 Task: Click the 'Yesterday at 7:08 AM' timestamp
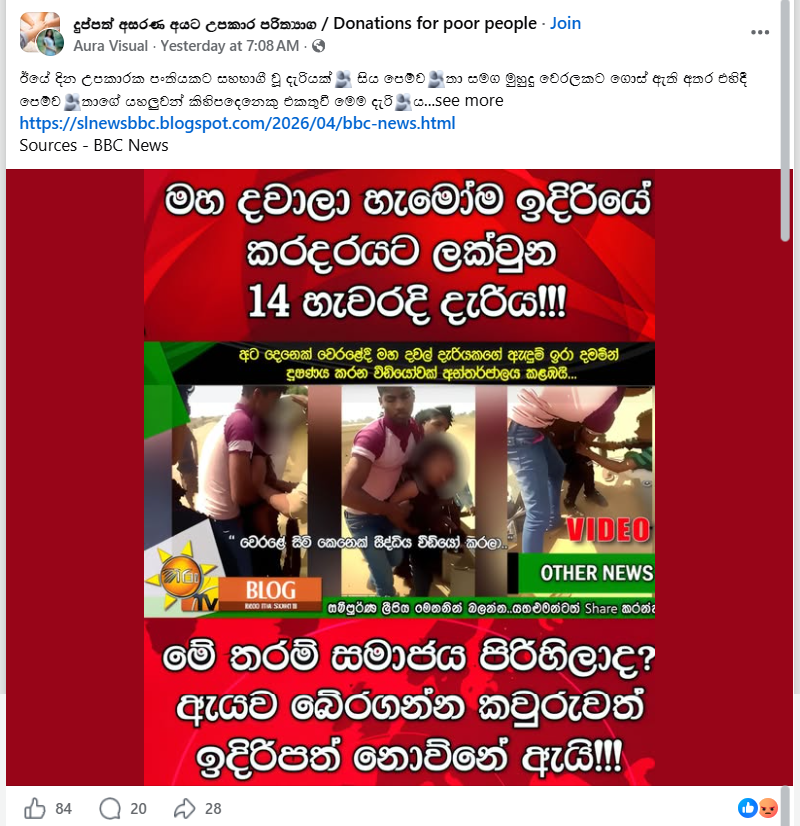point(230,46)
